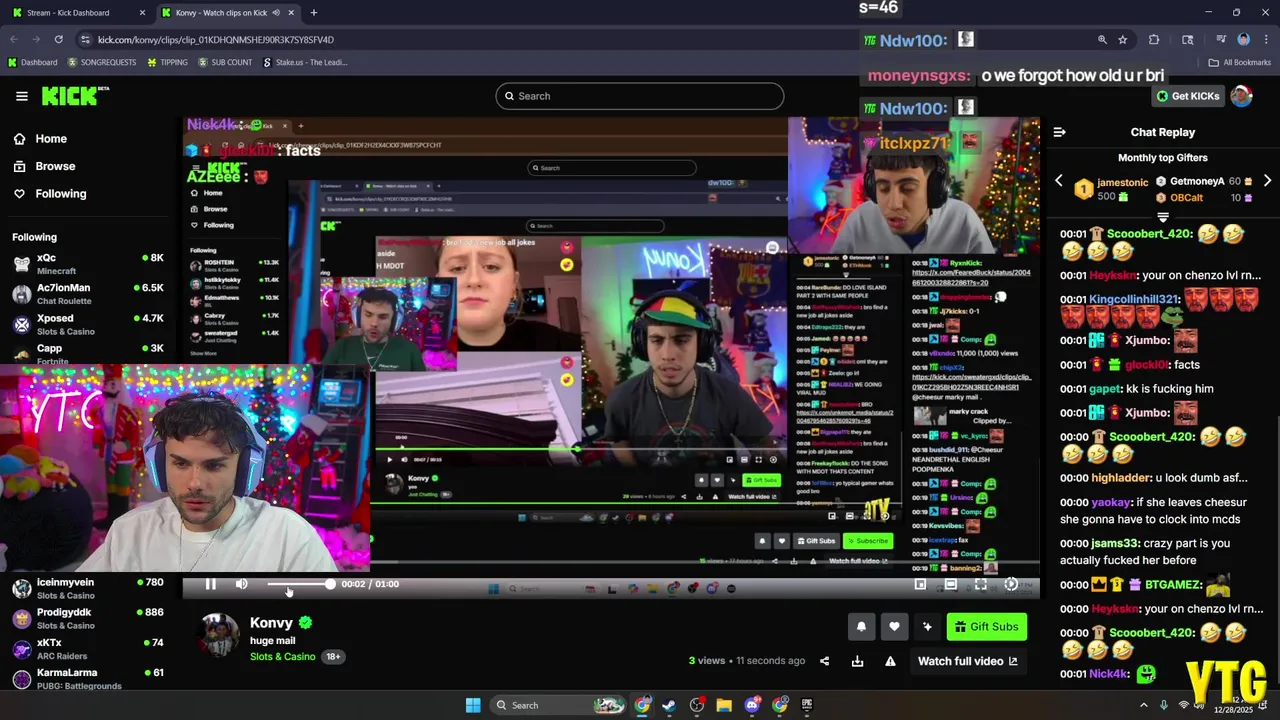Image resolution: width=1280 pixels, height=720 pixels.
Task: Show previous top gifter
Action: 1059,181
